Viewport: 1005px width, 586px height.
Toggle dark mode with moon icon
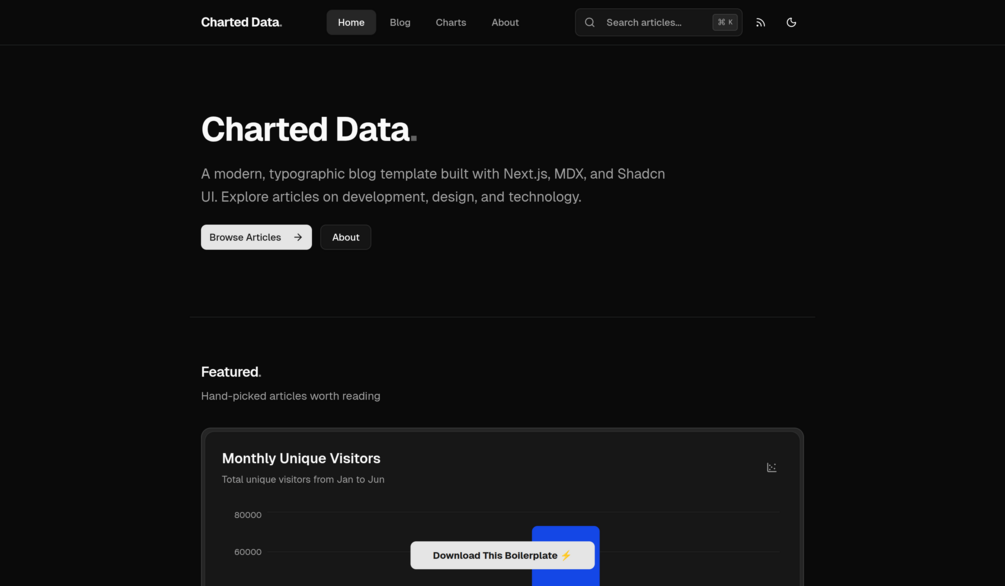coord(791,22)
